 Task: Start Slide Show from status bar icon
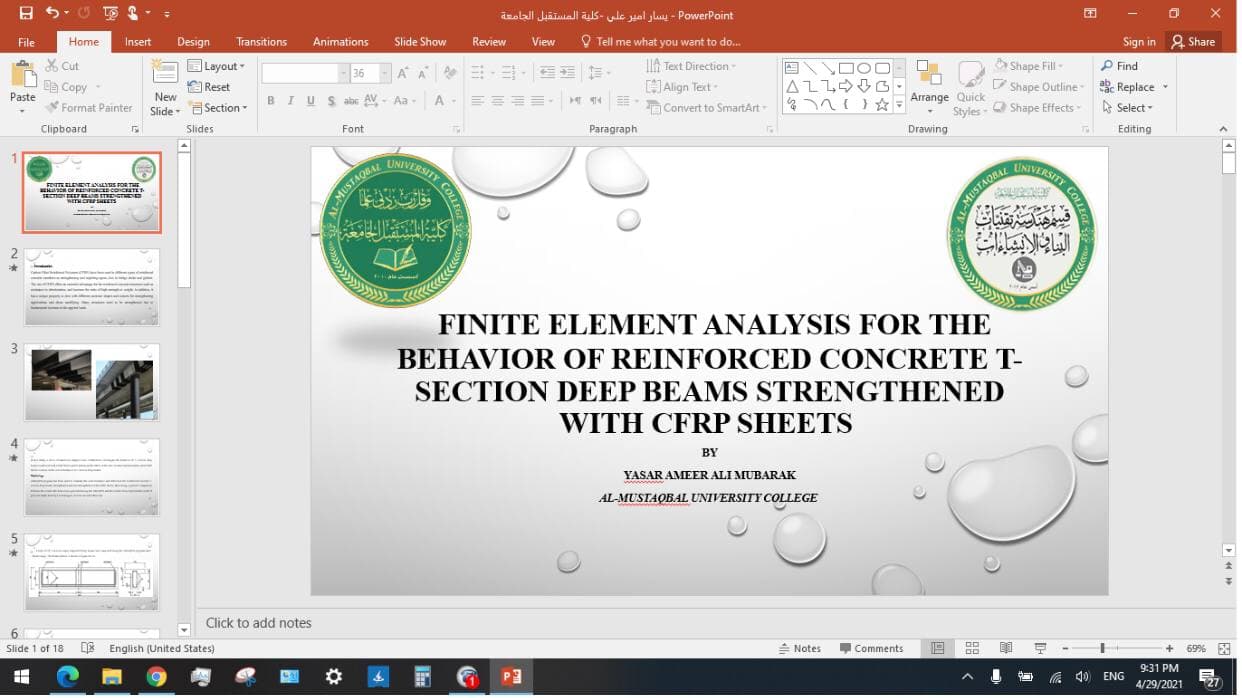1040,648
